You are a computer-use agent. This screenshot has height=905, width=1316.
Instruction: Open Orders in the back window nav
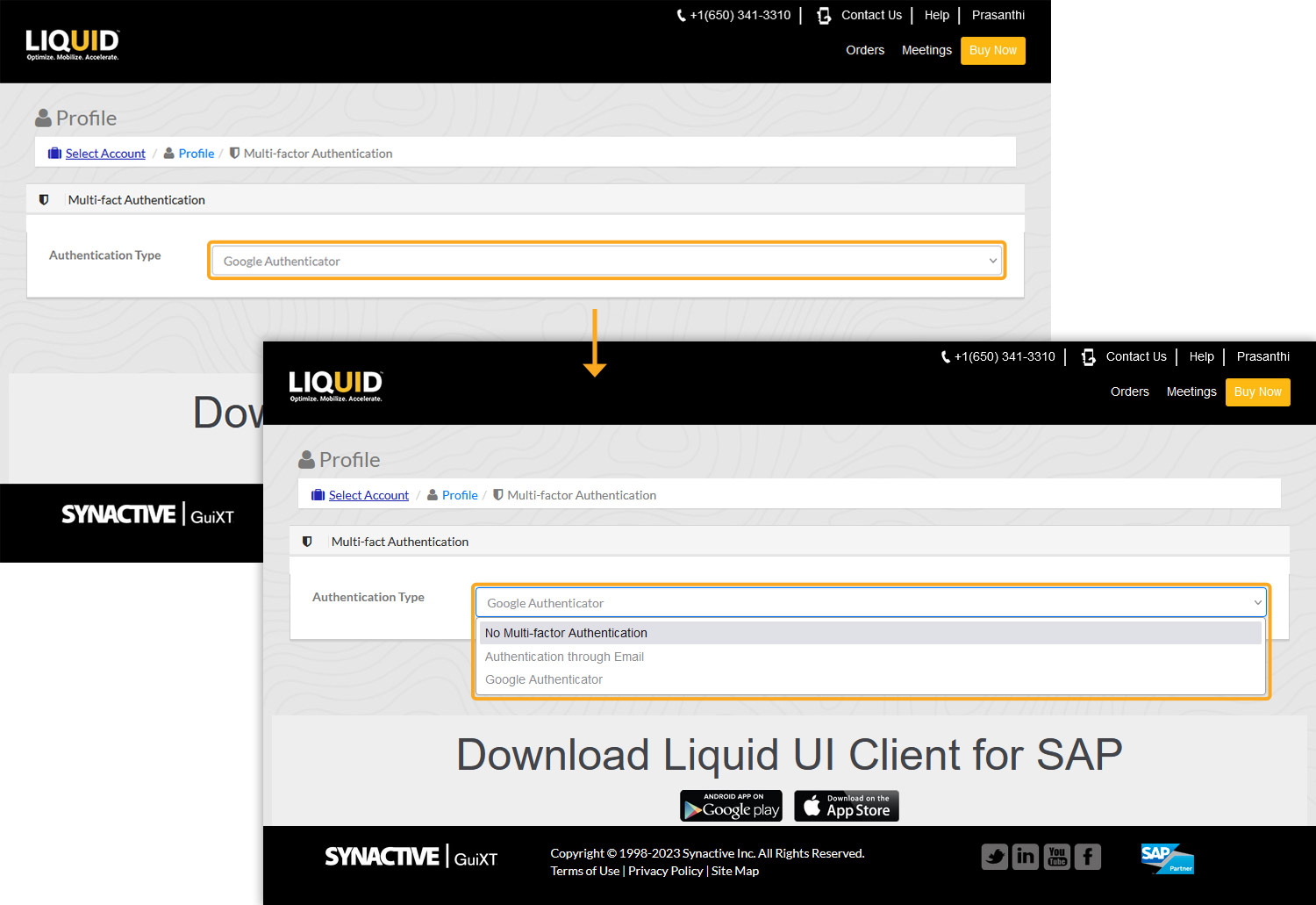(865, 50)
